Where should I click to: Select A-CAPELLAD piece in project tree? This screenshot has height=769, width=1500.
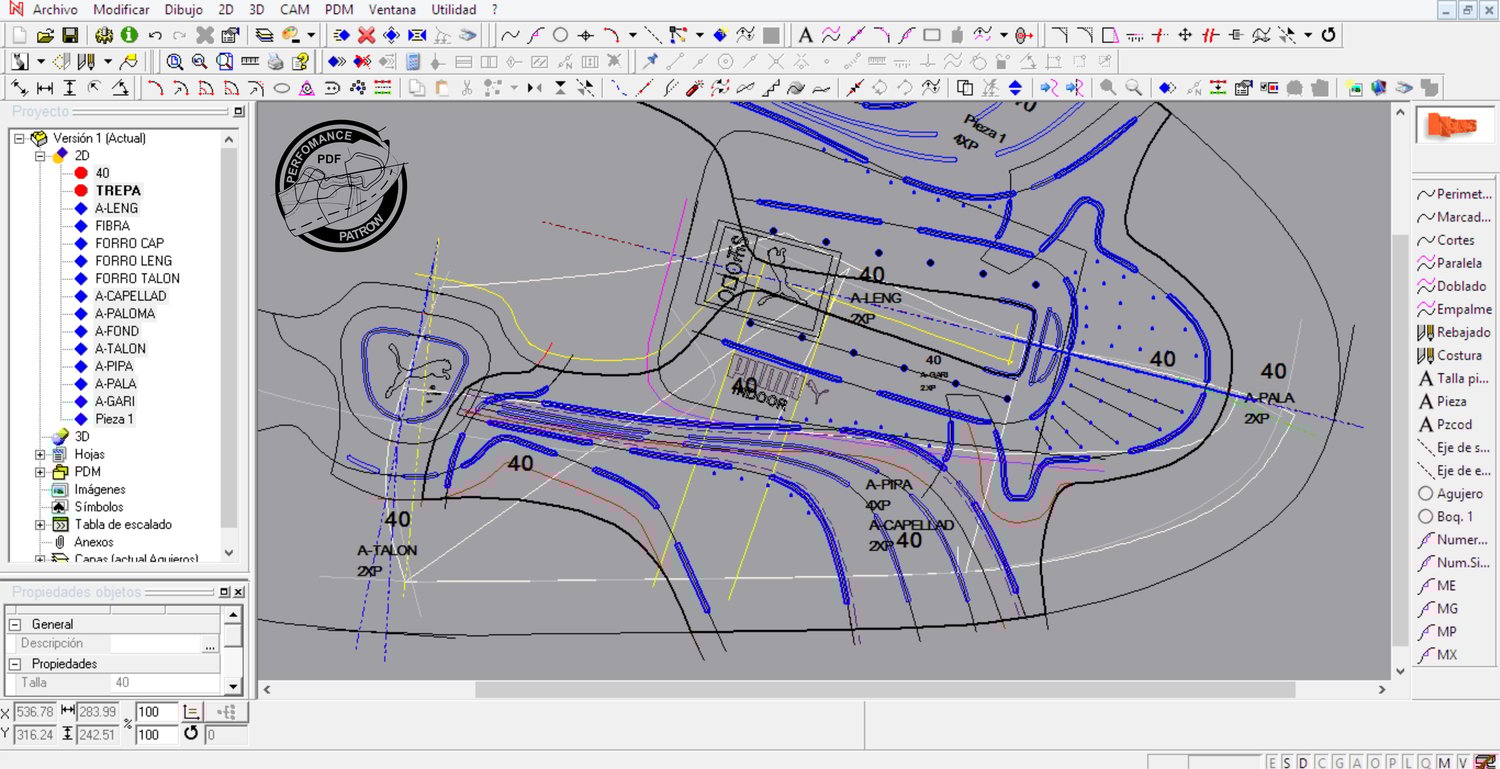(x=131, y=296)
